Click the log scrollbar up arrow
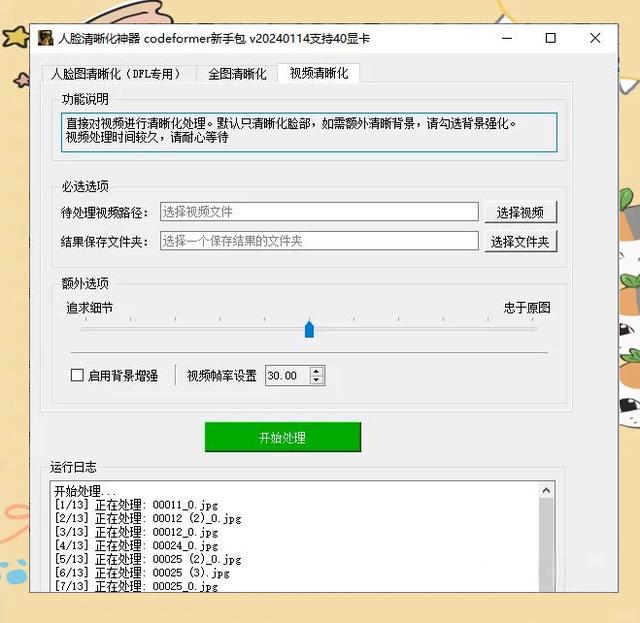This screenshot has width=640, height=623. [547, 490]
